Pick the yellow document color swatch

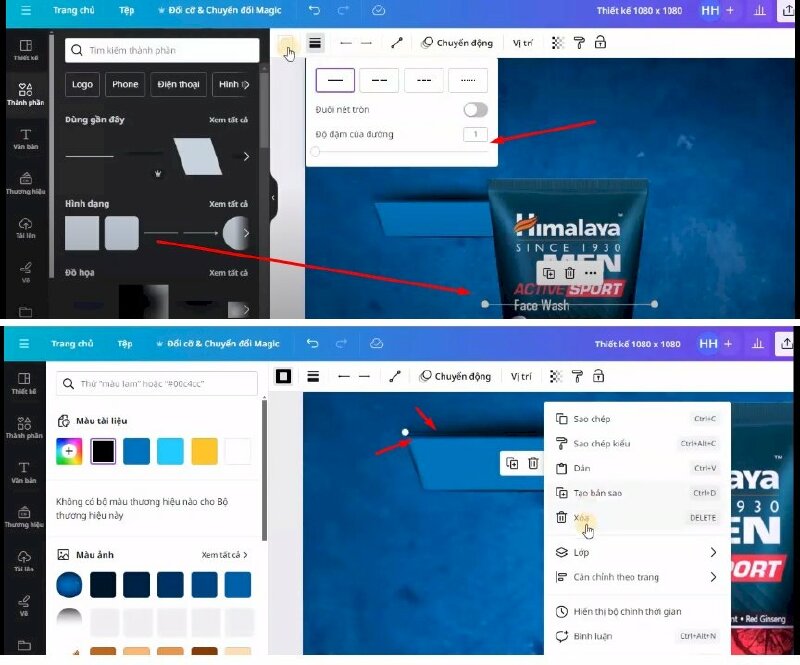coord(204,452)
